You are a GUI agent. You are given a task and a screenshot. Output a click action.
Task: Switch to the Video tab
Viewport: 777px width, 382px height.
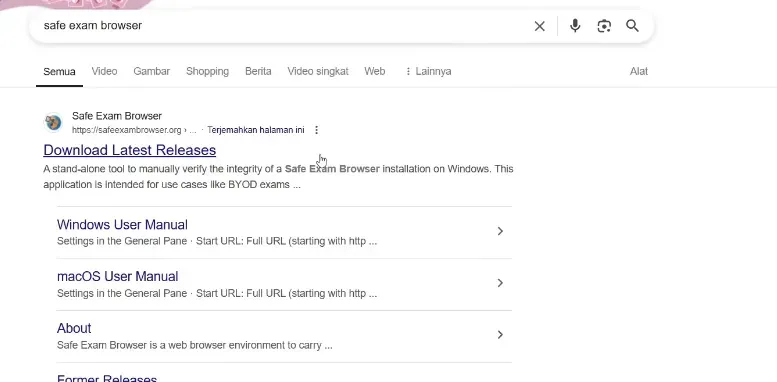104,71
